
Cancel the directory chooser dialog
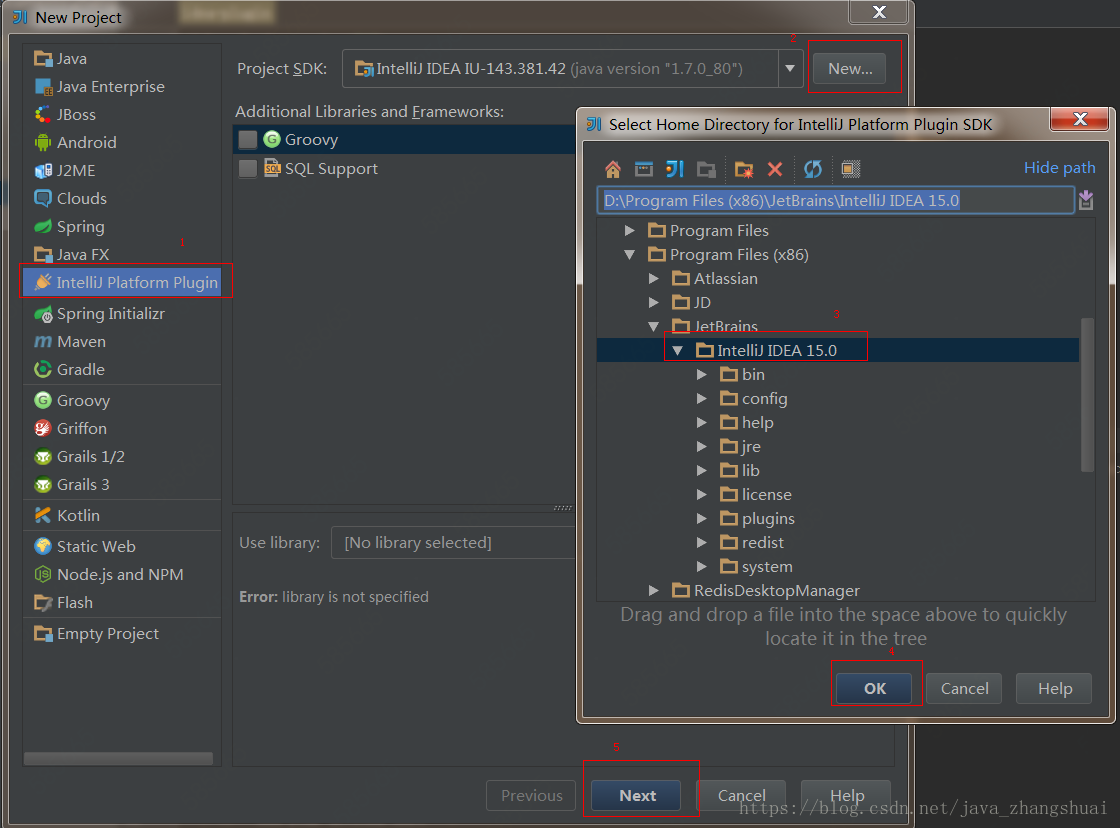click(x=964, y=689)
